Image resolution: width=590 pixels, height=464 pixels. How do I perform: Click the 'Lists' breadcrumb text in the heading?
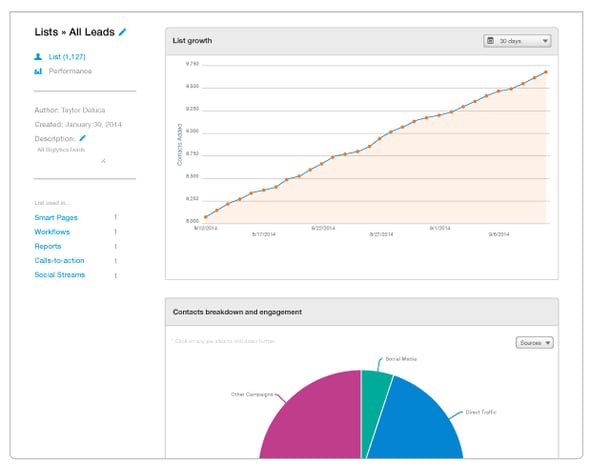46,32
